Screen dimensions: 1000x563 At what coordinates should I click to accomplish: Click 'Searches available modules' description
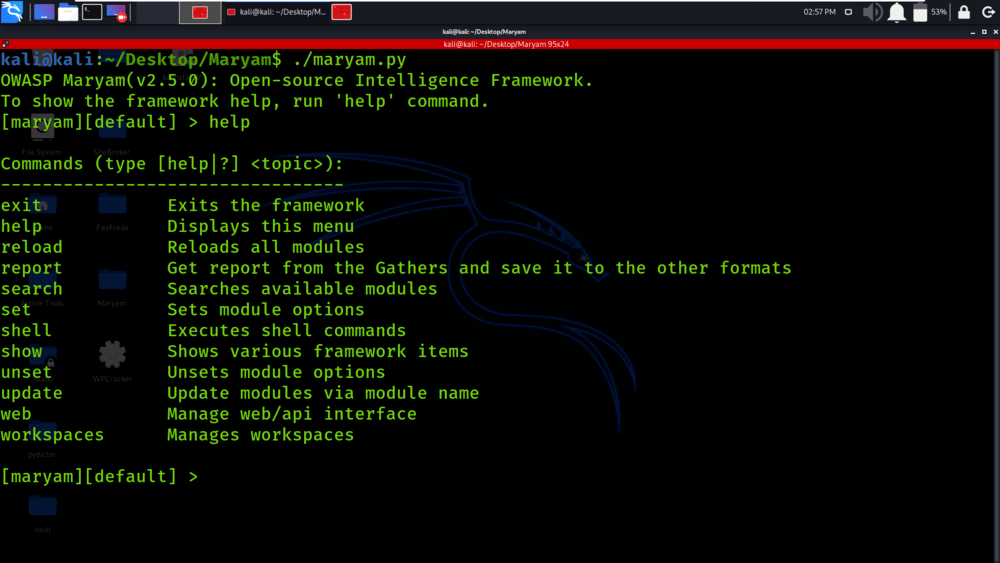[x=302, y=289]
